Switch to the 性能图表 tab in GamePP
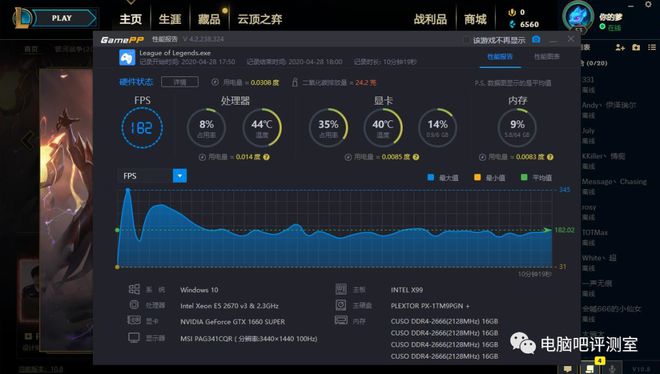 (x=547, y=57)
